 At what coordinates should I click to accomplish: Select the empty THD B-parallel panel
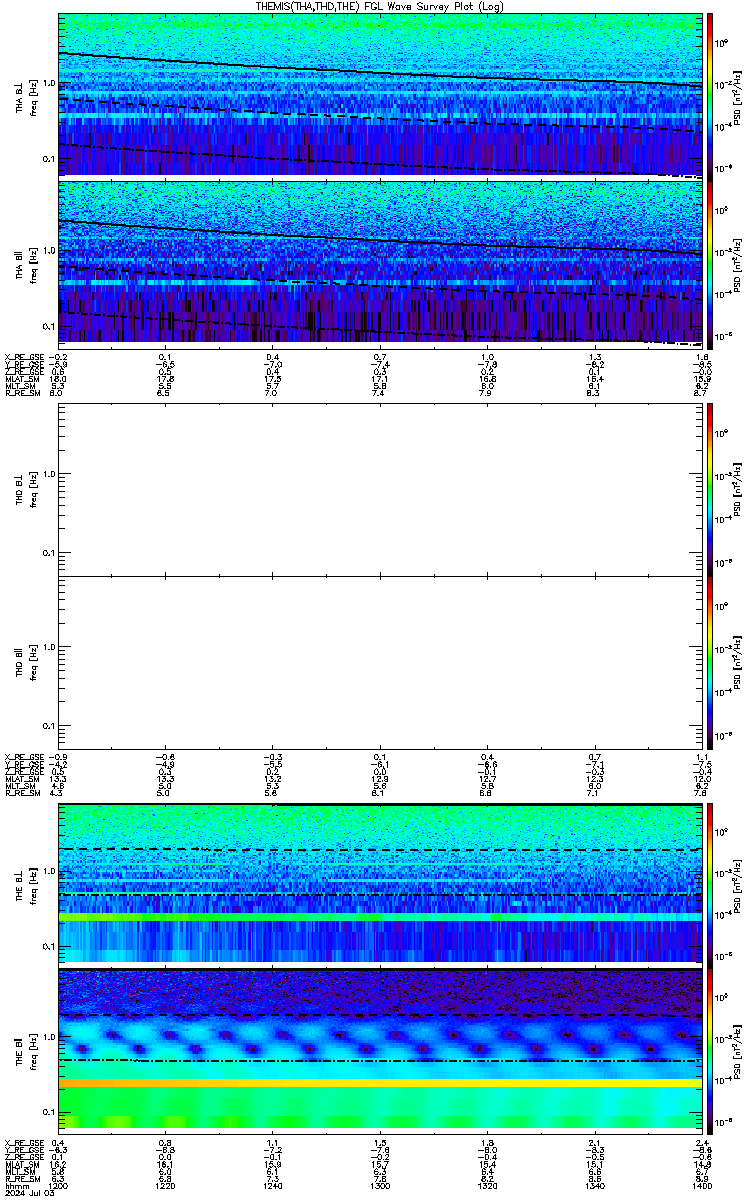click(x=379, y=662)
